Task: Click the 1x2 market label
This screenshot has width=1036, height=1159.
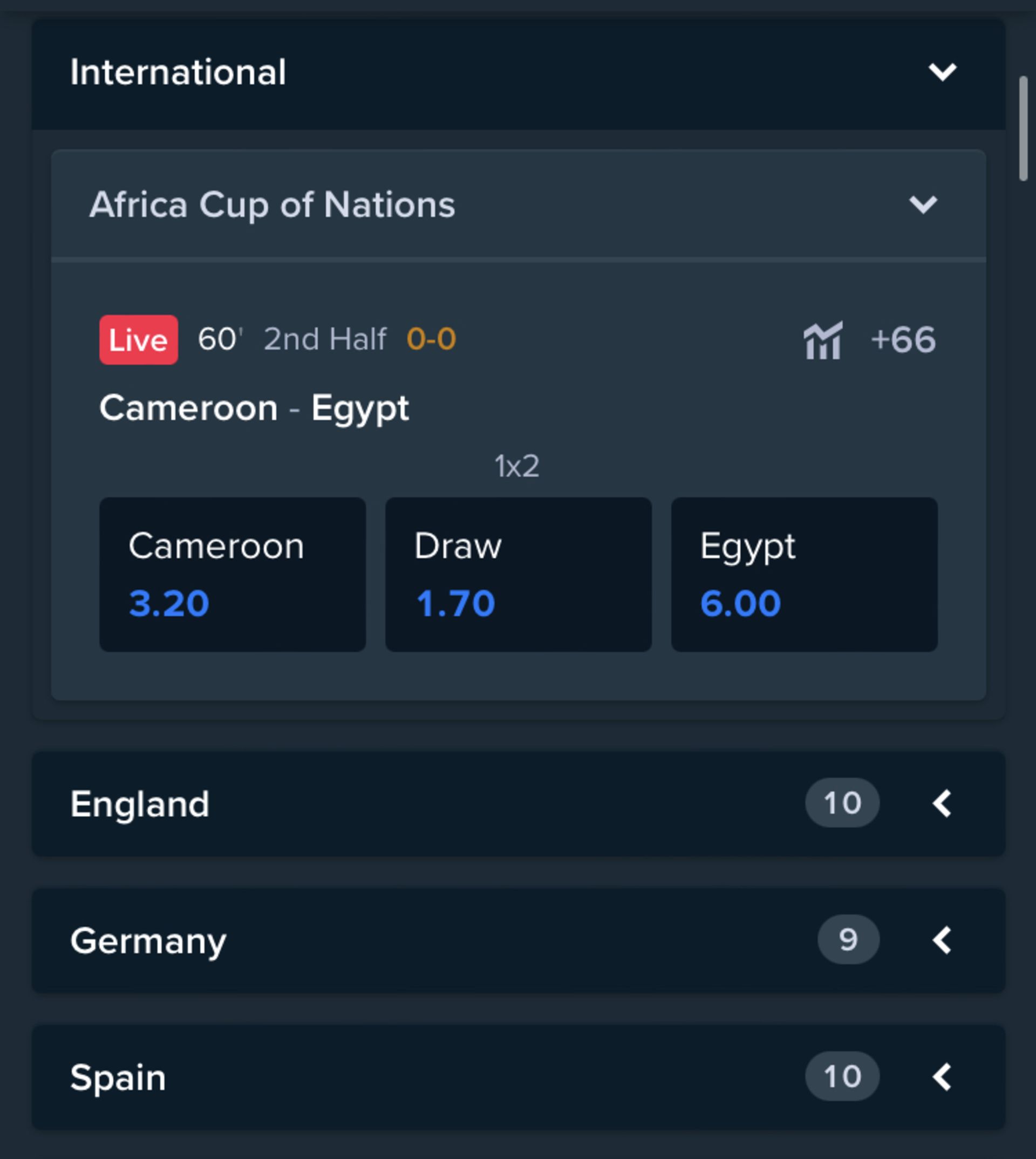Action: (x=517, y=466)
